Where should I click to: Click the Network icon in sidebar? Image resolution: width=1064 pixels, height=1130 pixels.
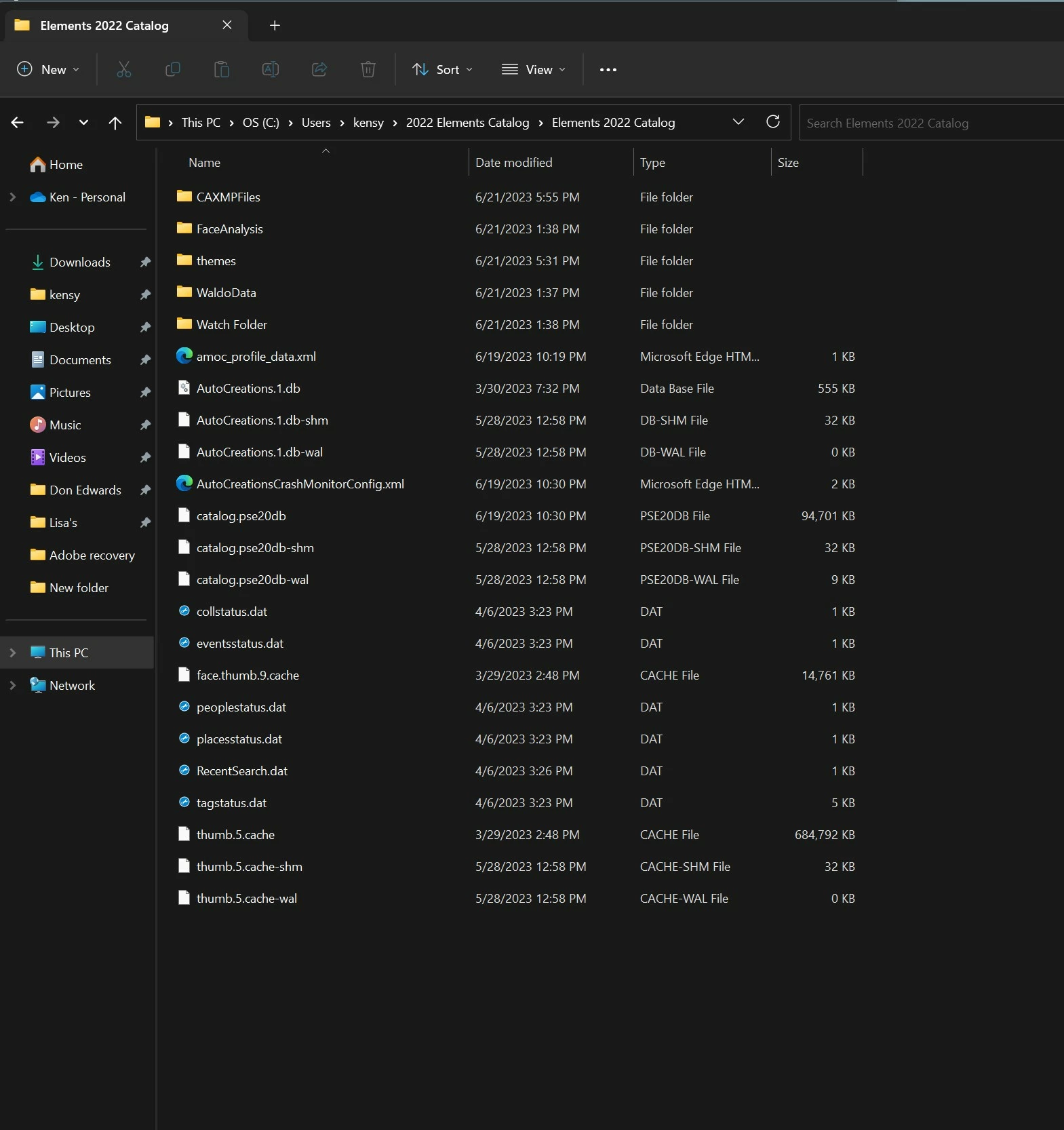point(38,685)
